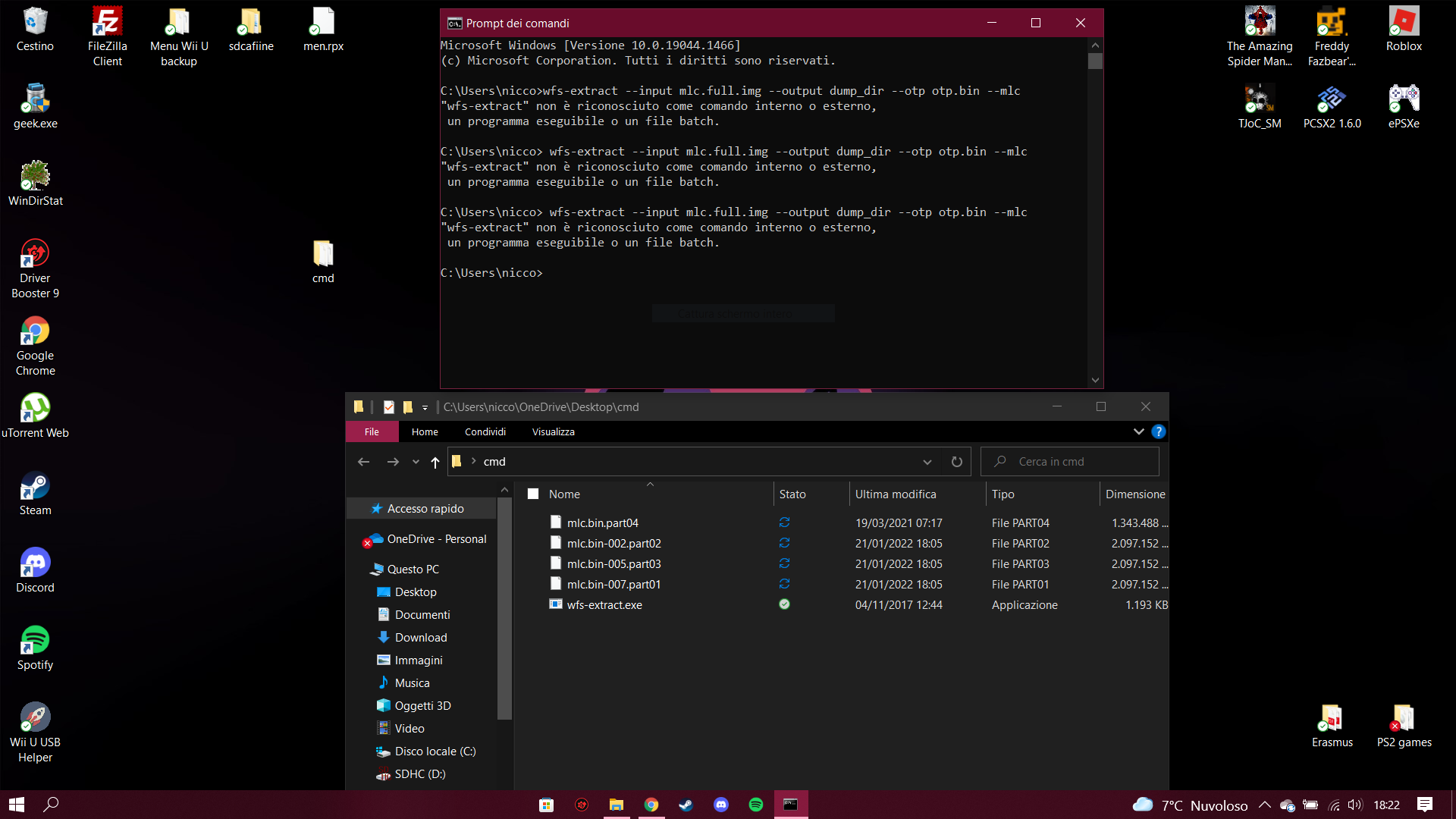
Task: Select the wfs-extract.exe file
Action: click(x=604, y=605)
